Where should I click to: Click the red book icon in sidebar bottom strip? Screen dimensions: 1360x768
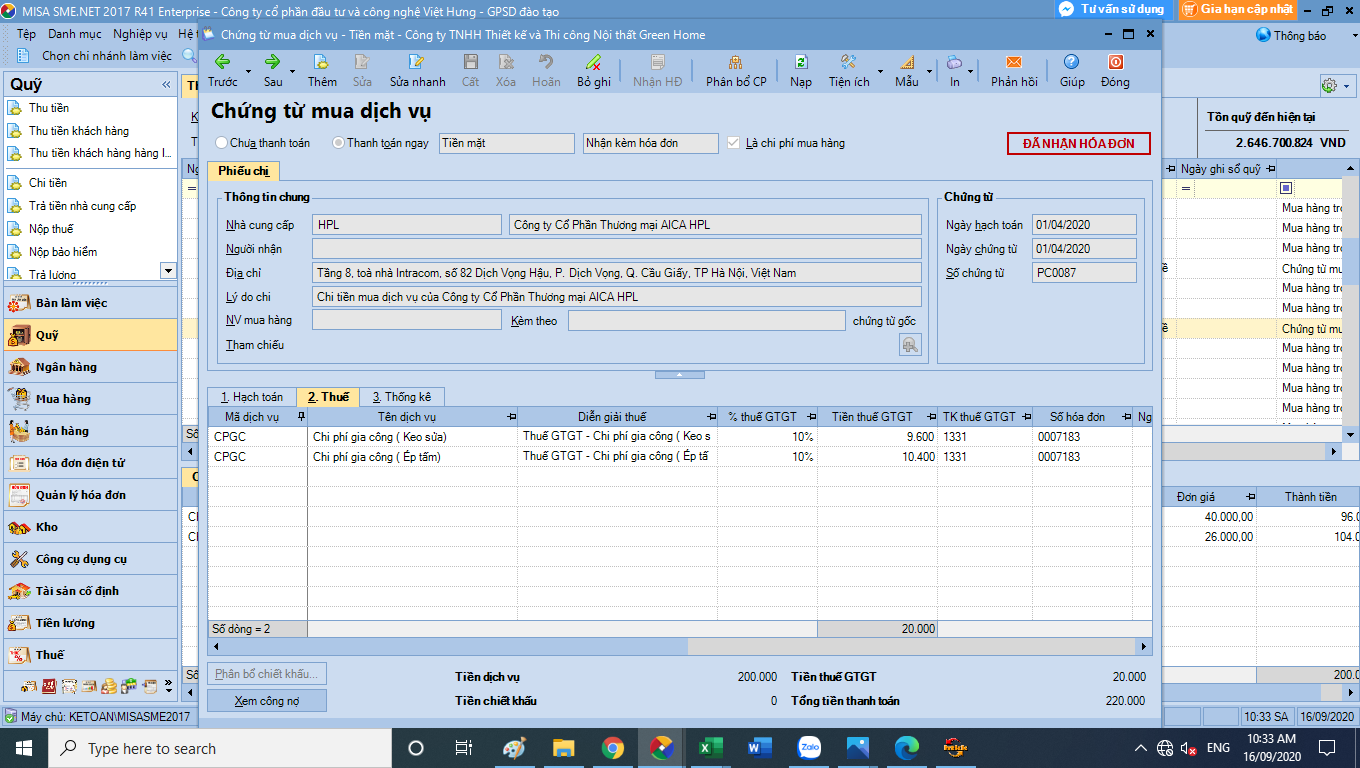49,687
